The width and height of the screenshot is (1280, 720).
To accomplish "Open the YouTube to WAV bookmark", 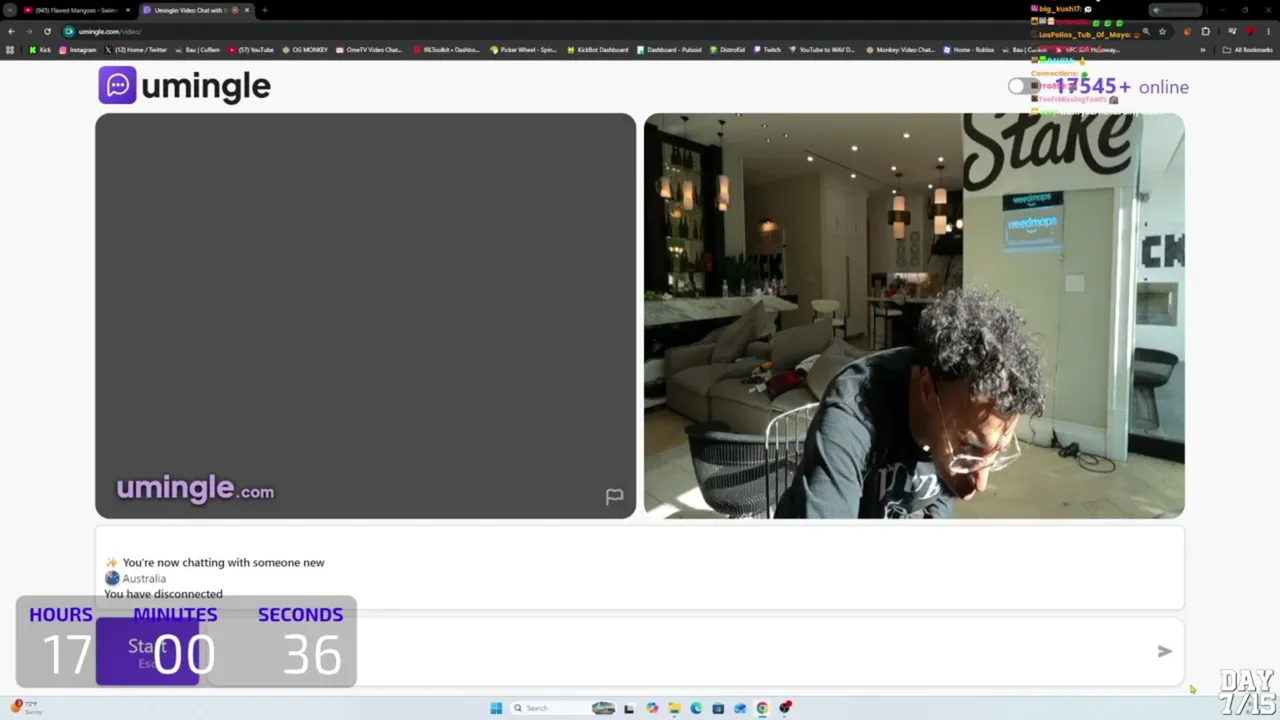I will (x=822, y=50).
